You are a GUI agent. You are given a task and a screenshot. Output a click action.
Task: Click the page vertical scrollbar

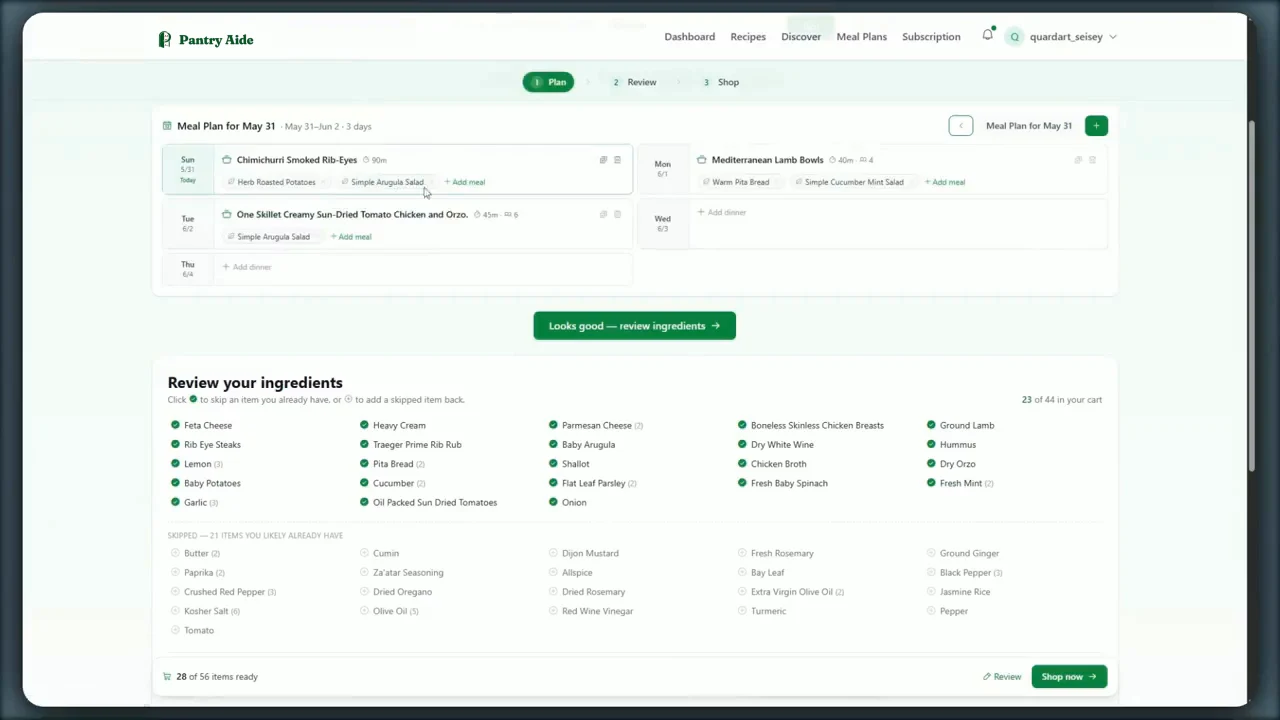coord(1252,295)
